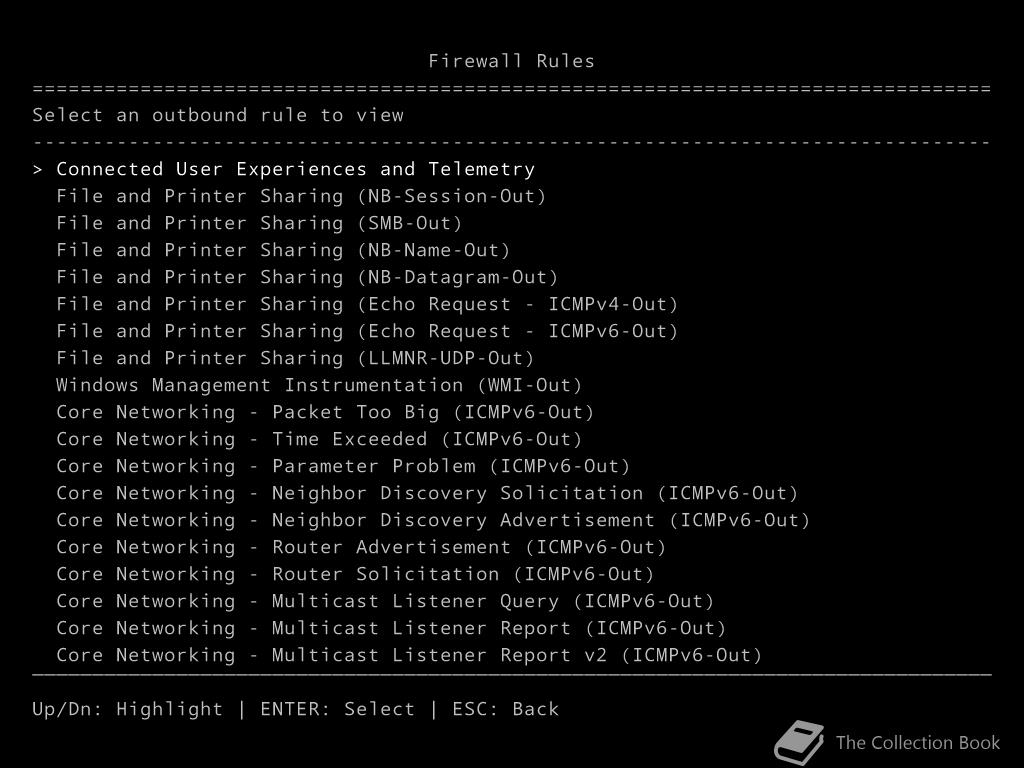Select File and Printer Sharing (LLMNR-UDP-Out)
Image resolution: width=1024 pixels, height=768 pixels.
(295, 358)
